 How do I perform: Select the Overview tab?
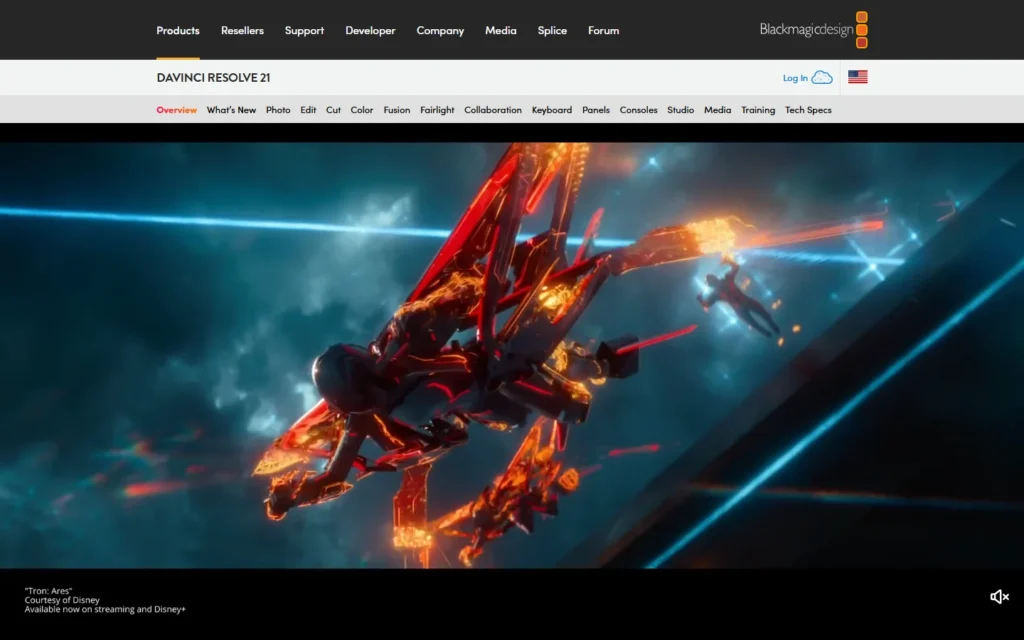click(176, 110)
